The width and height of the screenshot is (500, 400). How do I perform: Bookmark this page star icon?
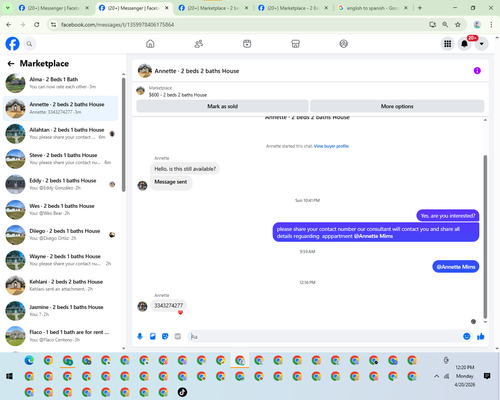[458, 24]
